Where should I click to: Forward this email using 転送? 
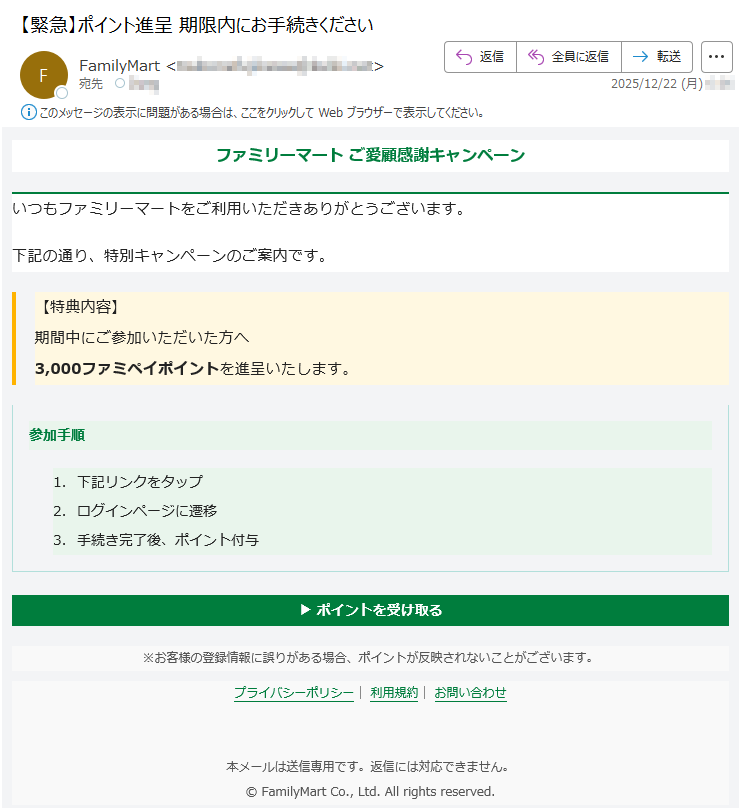(657, 57)
